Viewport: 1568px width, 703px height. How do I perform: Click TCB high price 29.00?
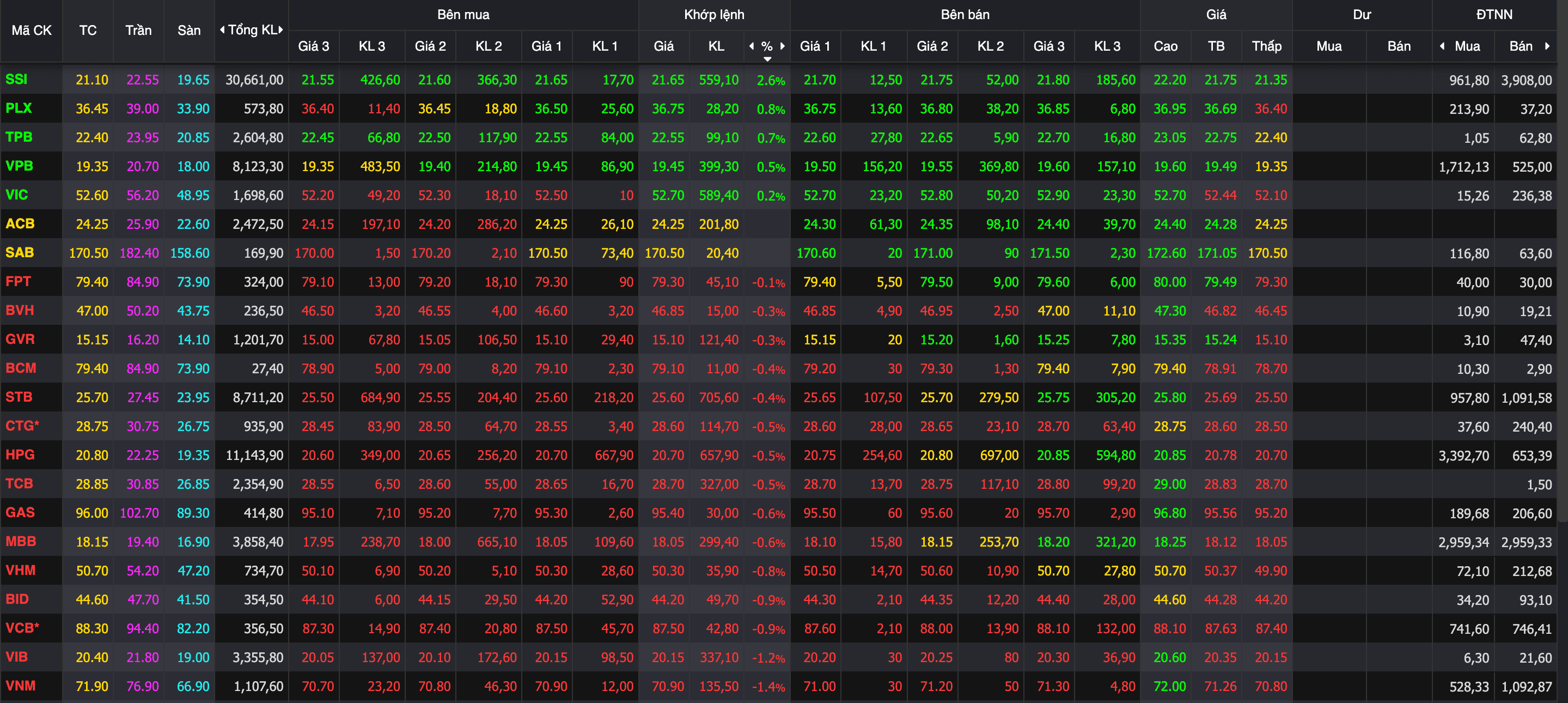[1169, 484]
